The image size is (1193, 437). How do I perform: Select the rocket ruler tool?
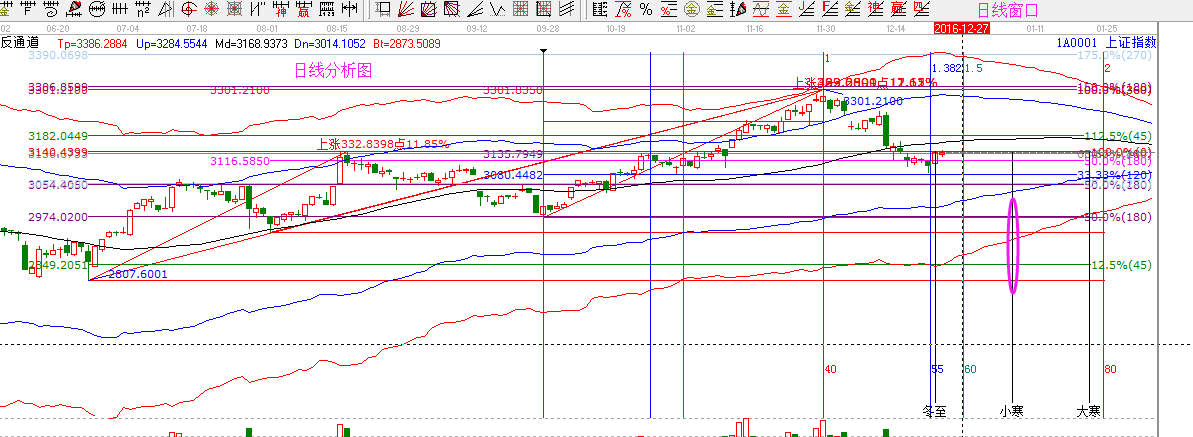(x=74, y=9)
